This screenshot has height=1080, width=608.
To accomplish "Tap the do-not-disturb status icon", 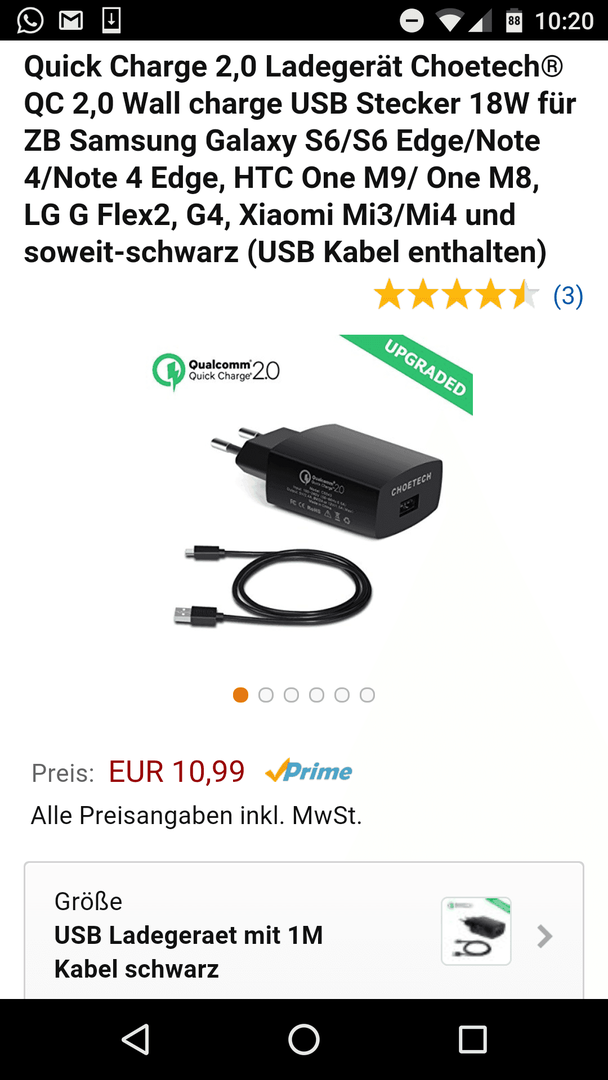I will tap(412, 21).
